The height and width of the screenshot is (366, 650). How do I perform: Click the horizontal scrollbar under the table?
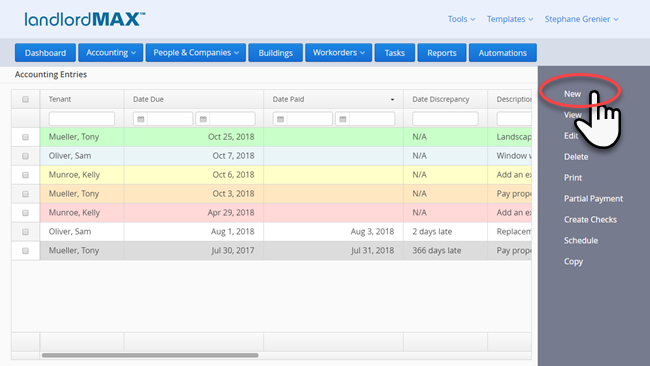[150, 355]
